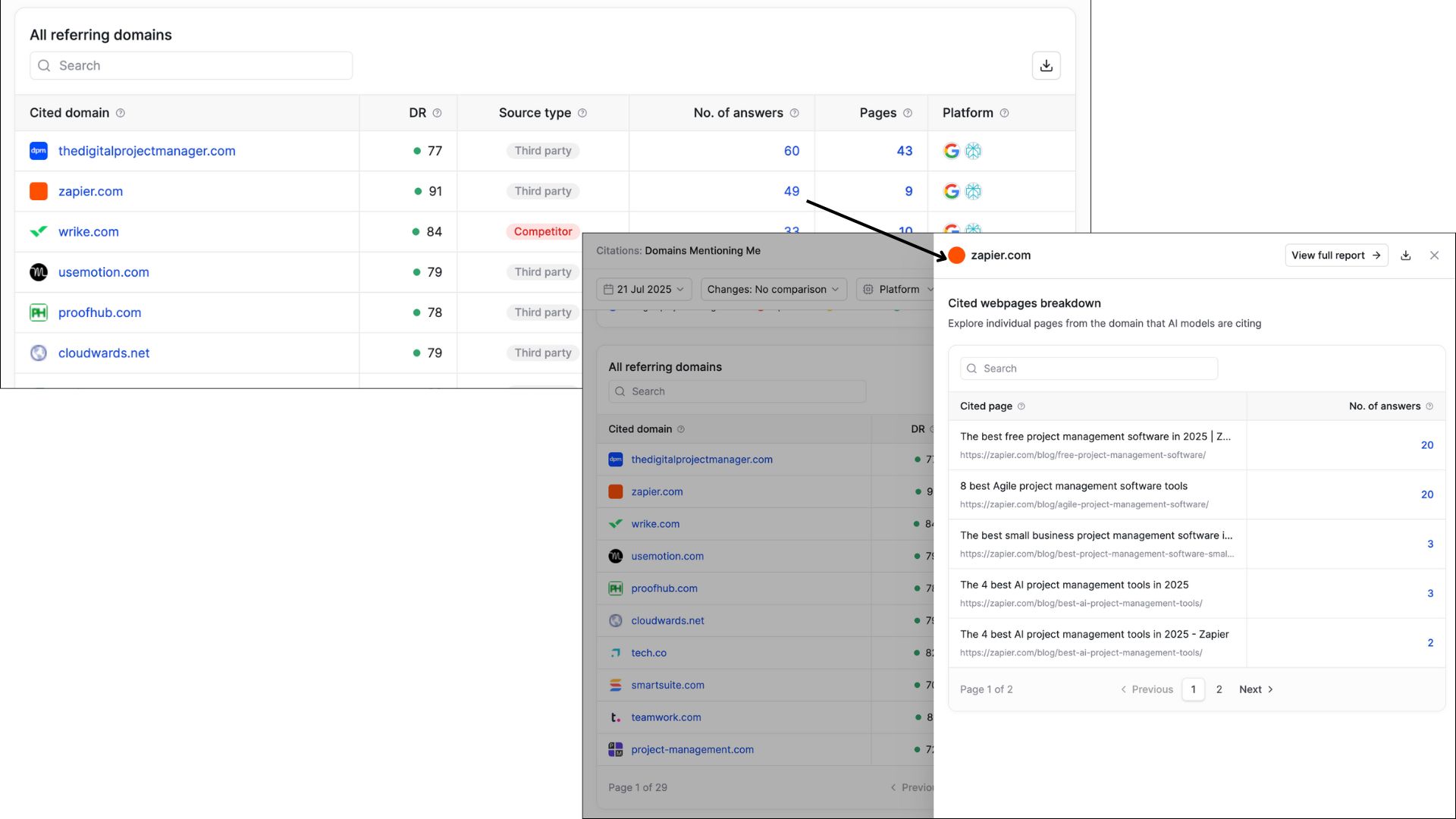Open the 21 Jul 2025 date dropdown
This screenshot has width=1456, height=819.
pyautogui.click(x=644, y=289)
